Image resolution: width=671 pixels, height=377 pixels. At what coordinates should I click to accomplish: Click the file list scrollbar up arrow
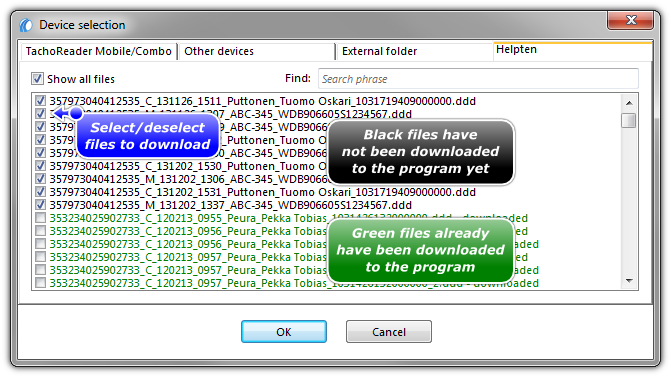(x=629, y=103)
